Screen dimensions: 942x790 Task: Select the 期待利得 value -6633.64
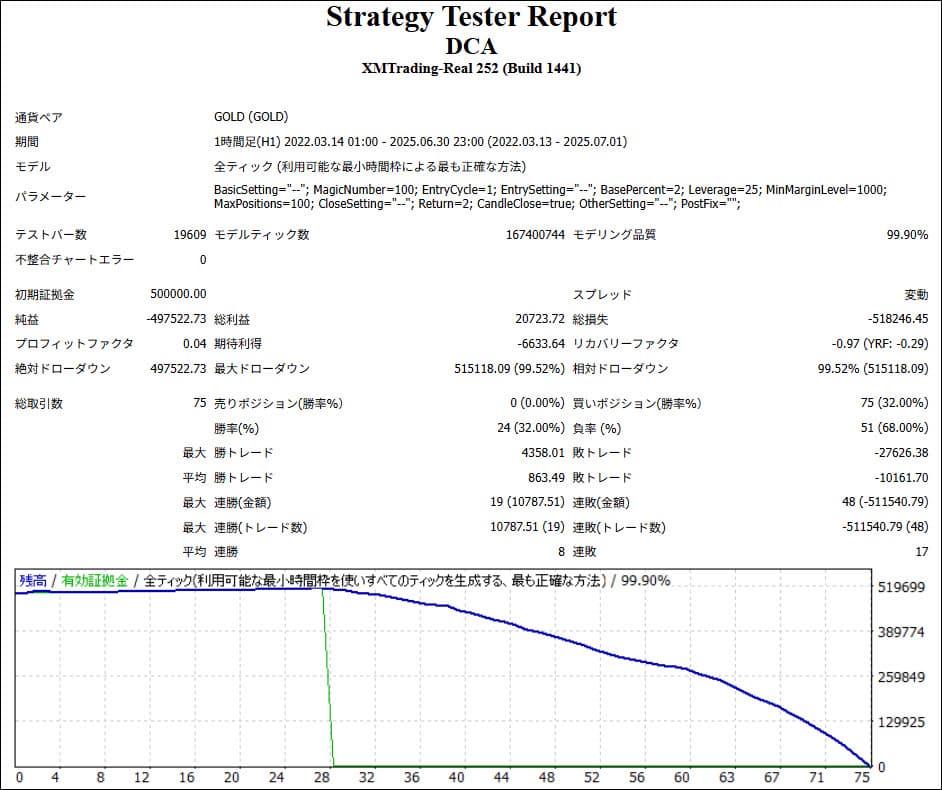point(541,344)
